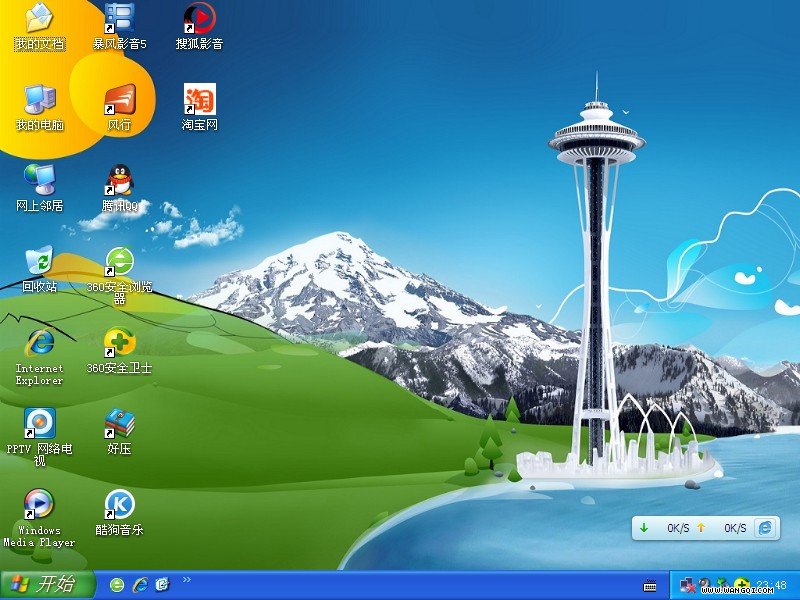
Task: Click the show desktop quick launch icon
Action: pos(163,584)
